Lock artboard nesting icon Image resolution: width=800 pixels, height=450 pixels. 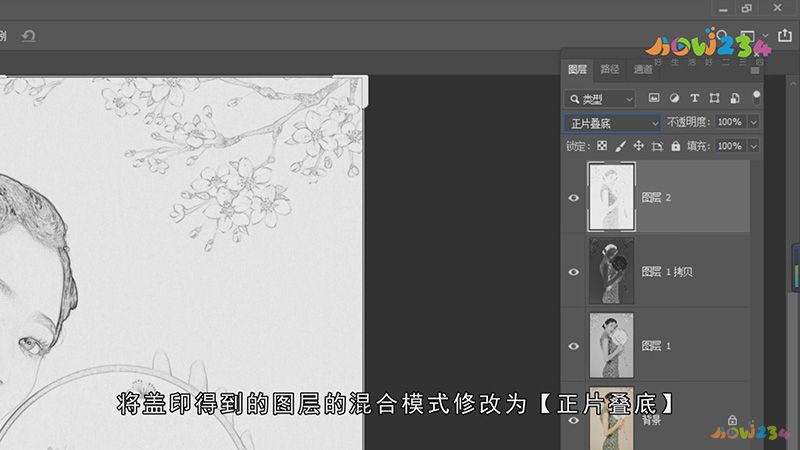tap(657, 146)
